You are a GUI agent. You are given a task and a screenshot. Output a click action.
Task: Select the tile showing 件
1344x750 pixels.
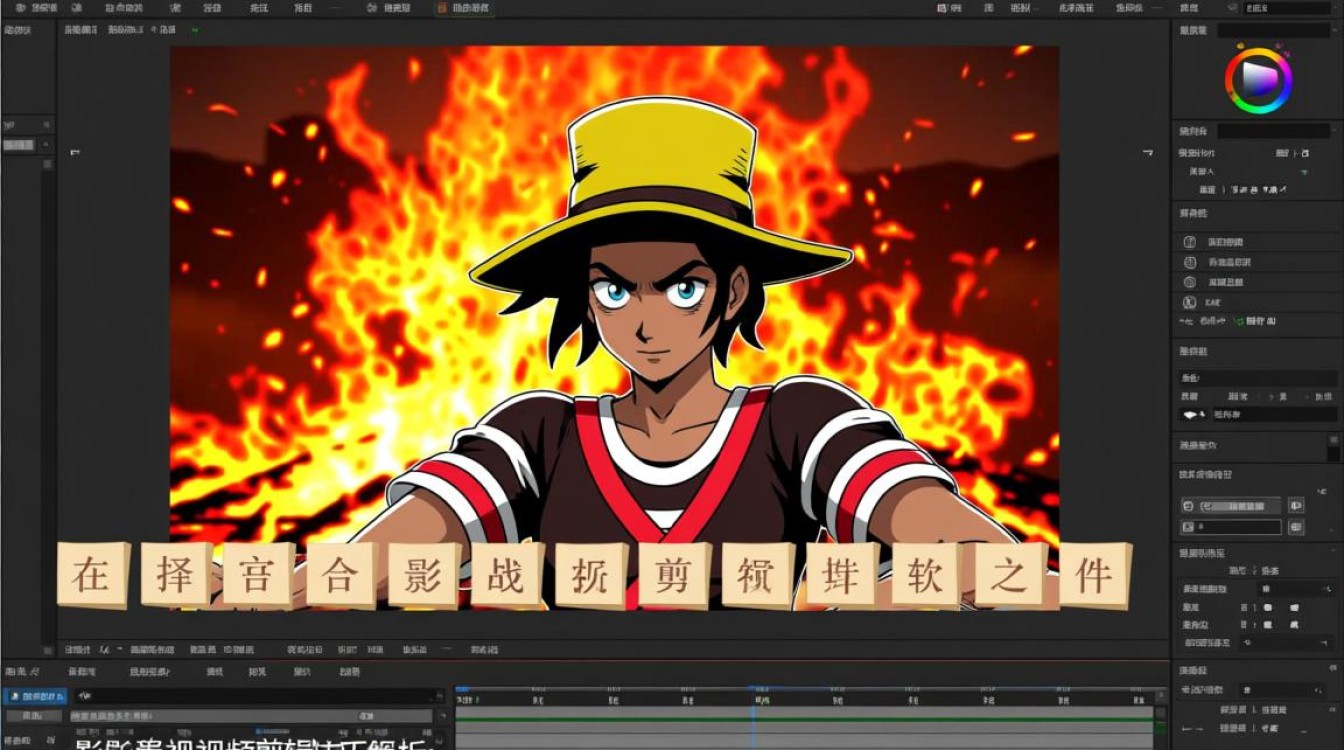tap(1094, 575)
